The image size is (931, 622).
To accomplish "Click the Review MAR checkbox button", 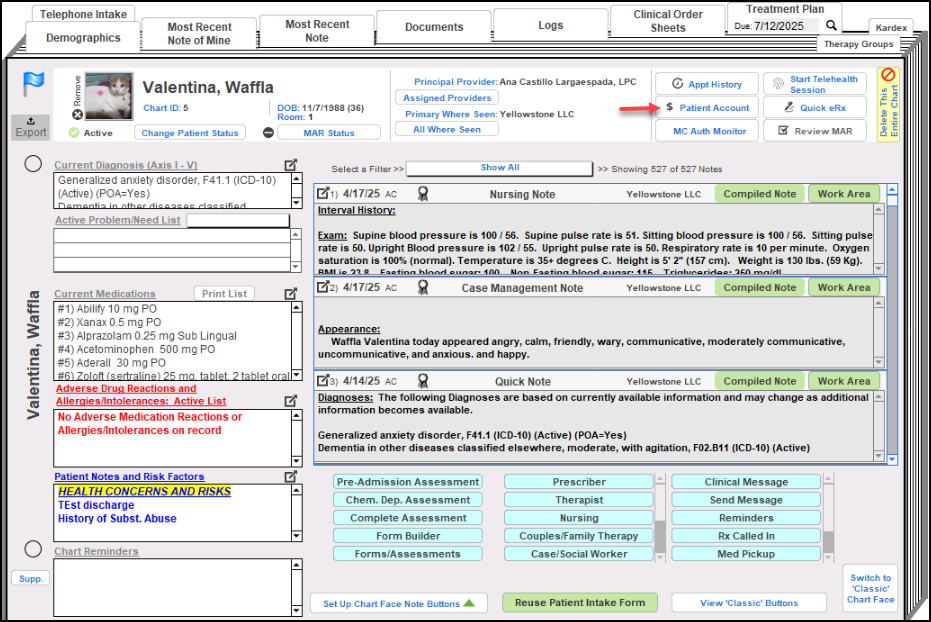I will pyautogui.click(x=815, y=131).
